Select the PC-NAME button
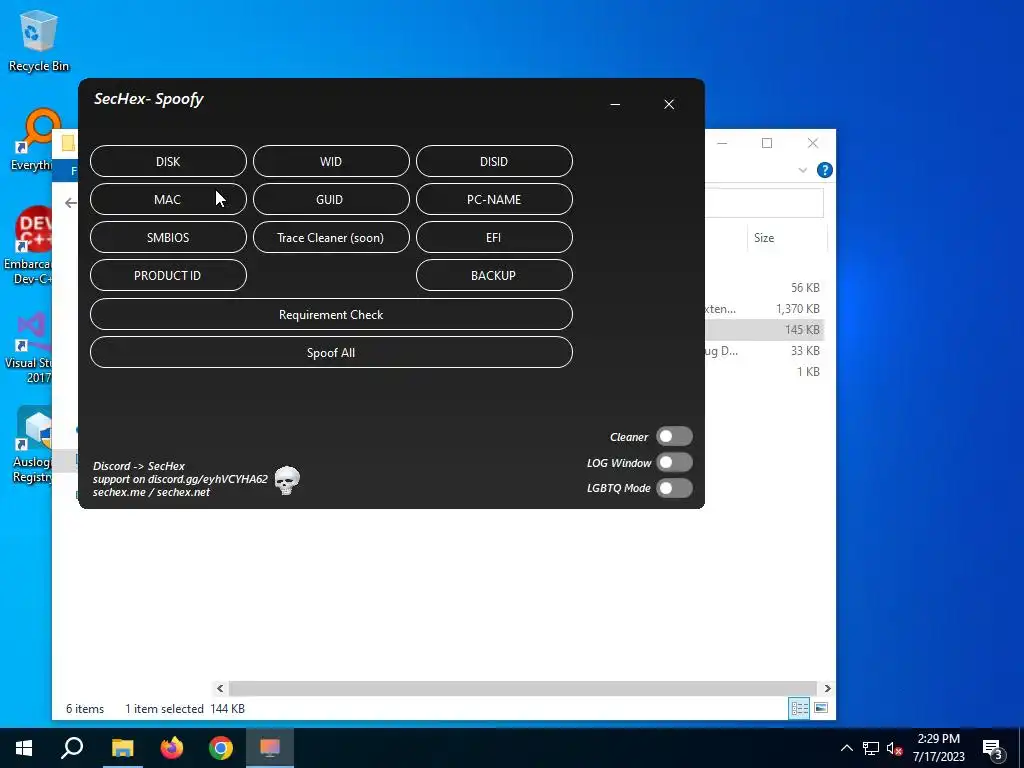The height and width of the screenshot is (768, 1024). coord(494,199)
